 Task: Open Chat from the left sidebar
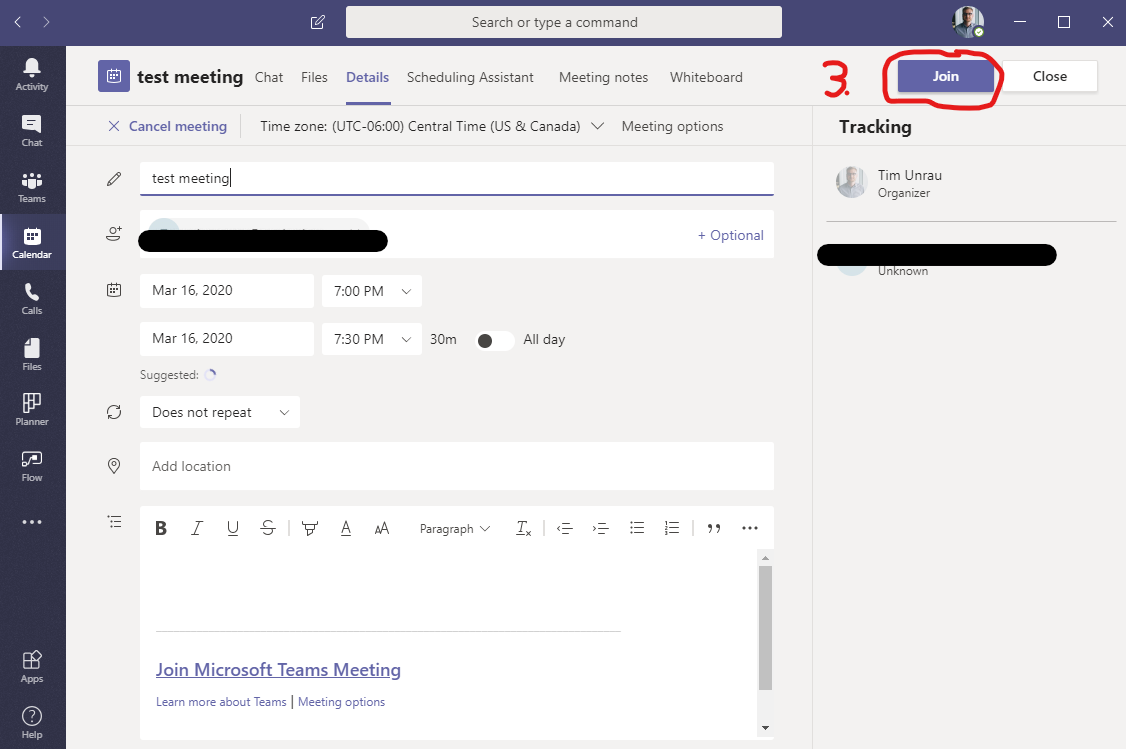click(x=32, y=130)
